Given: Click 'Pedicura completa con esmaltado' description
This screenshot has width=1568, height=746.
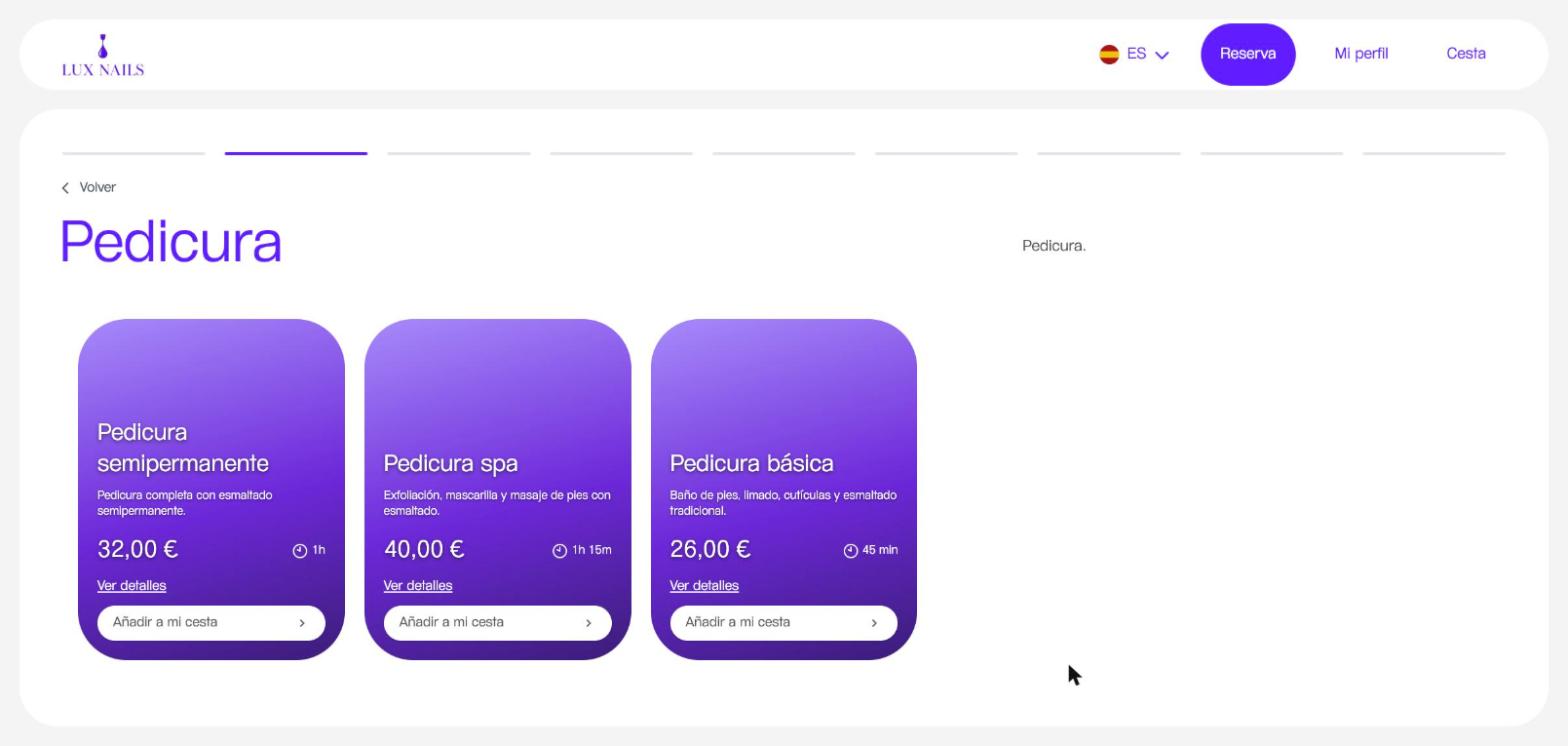Looking at the screenshot, I should click(185, 503).
